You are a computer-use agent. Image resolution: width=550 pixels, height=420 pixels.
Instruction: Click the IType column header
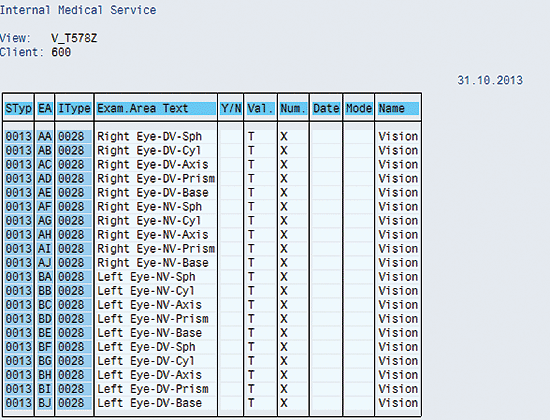(74, 108)
